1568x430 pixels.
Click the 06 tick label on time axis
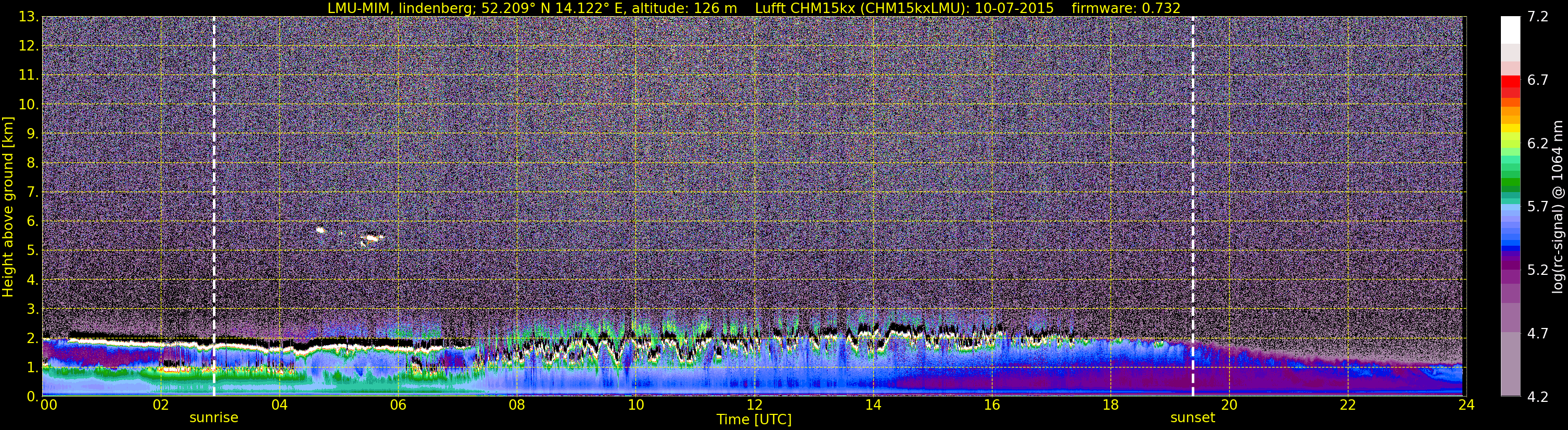(398, 405)
